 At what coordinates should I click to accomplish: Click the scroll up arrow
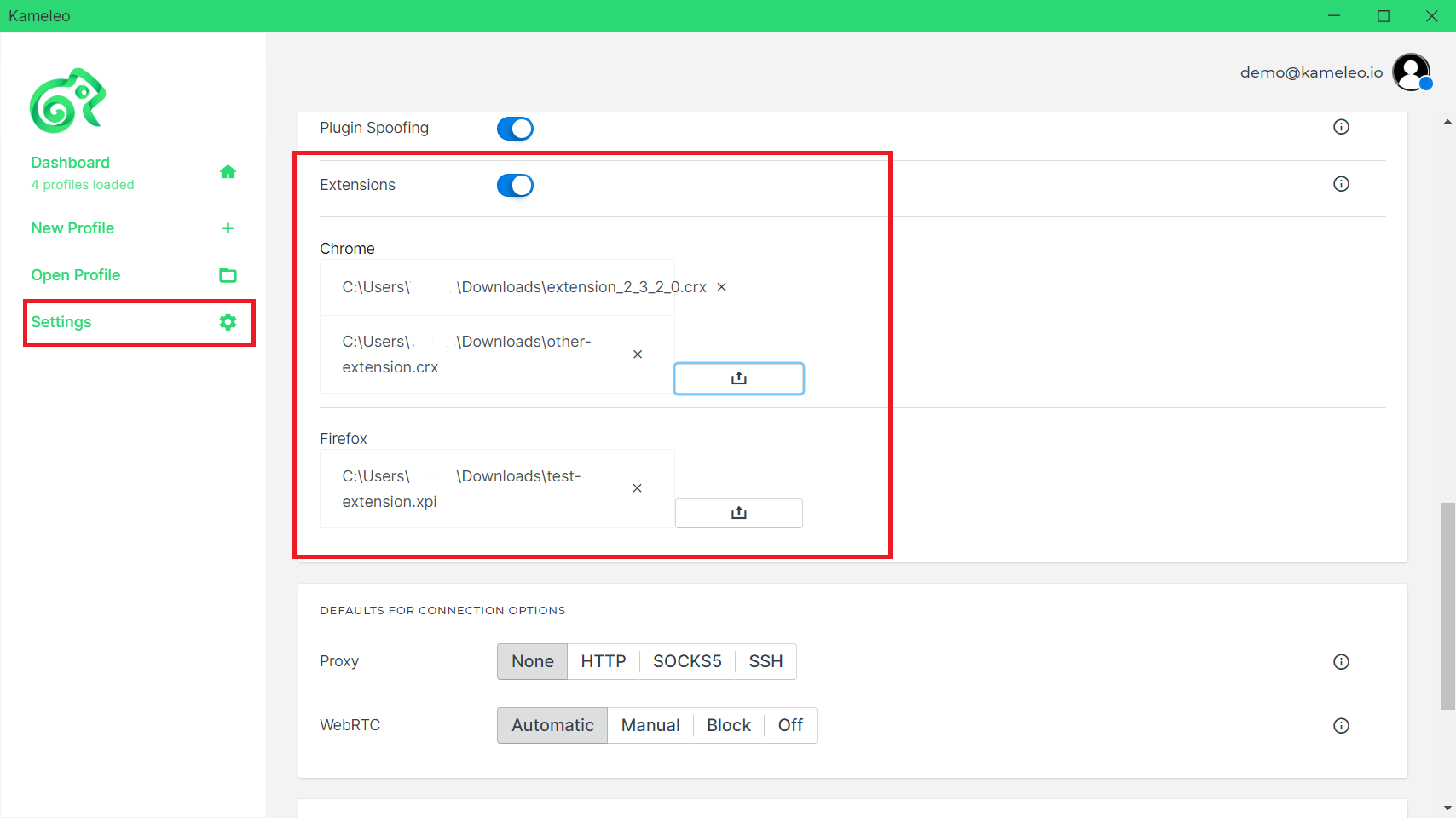pyautogui.click(x=1447, y=122)
